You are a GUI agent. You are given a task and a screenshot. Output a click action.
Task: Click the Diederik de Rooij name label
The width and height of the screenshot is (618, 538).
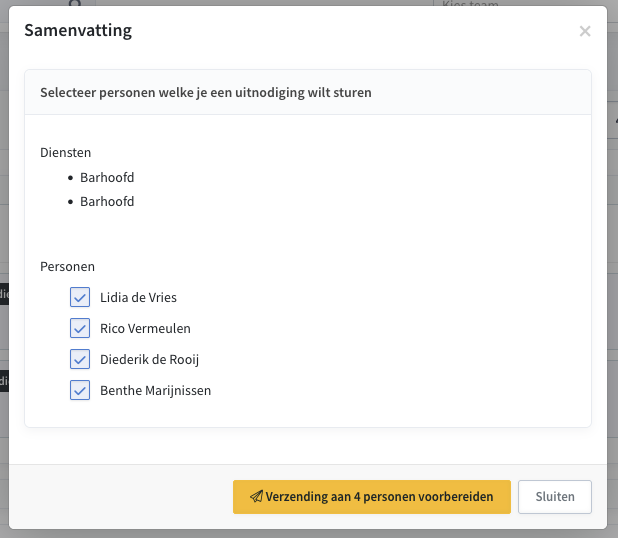(149, 359)
